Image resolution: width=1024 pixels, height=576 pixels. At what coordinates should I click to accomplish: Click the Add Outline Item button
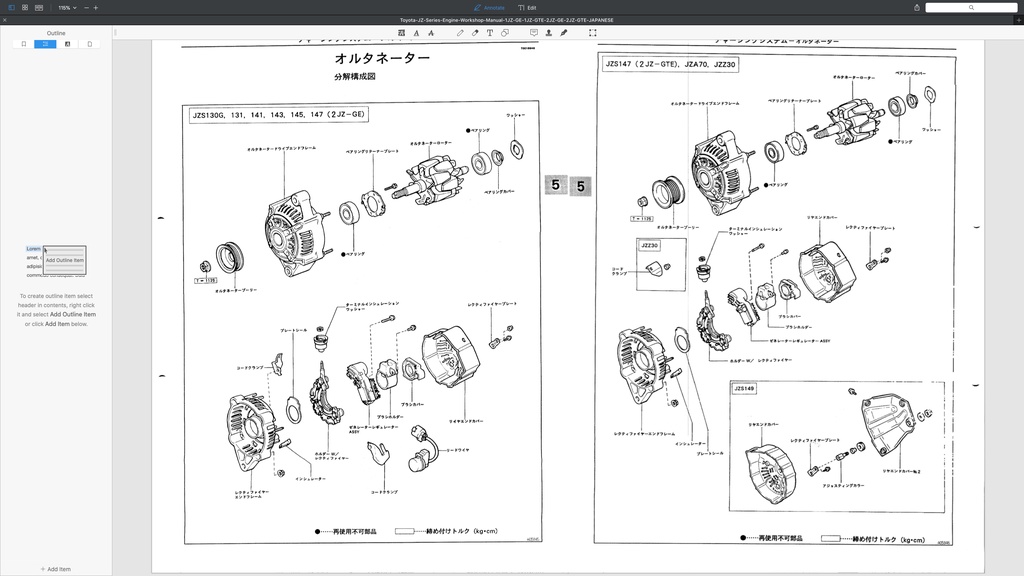tap(62, 261)
